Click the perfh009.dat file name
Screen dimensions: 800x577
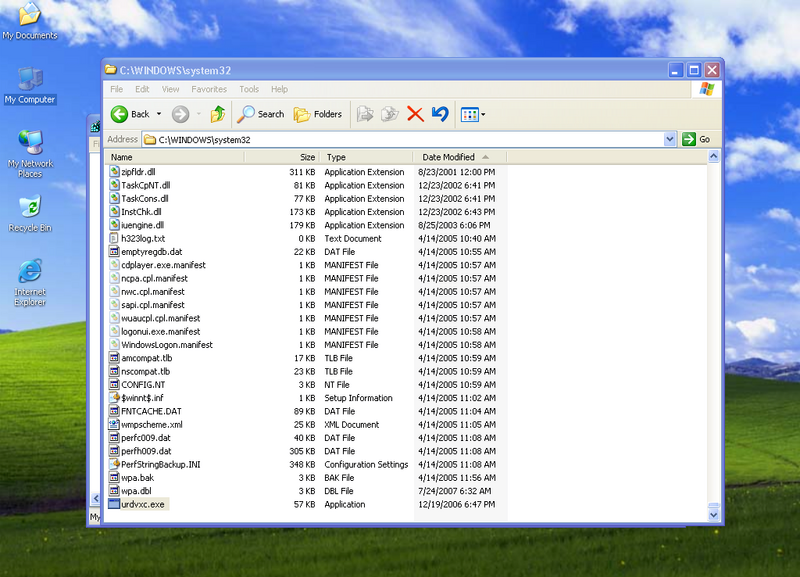point(146,451)
